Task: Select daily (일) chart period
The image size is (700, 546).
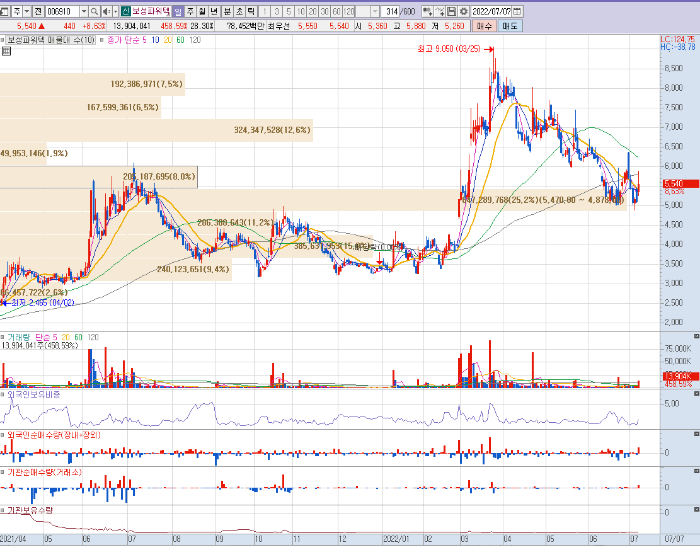Action: pos(178,11)
